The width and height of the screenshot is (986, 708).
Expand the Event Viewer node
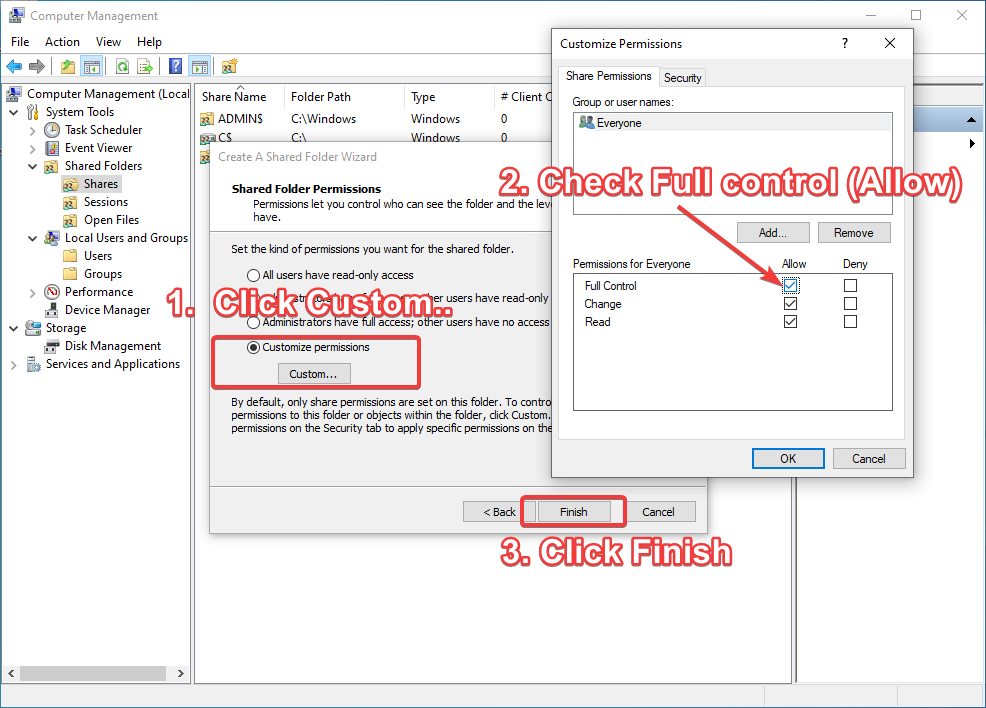point(33,149)
